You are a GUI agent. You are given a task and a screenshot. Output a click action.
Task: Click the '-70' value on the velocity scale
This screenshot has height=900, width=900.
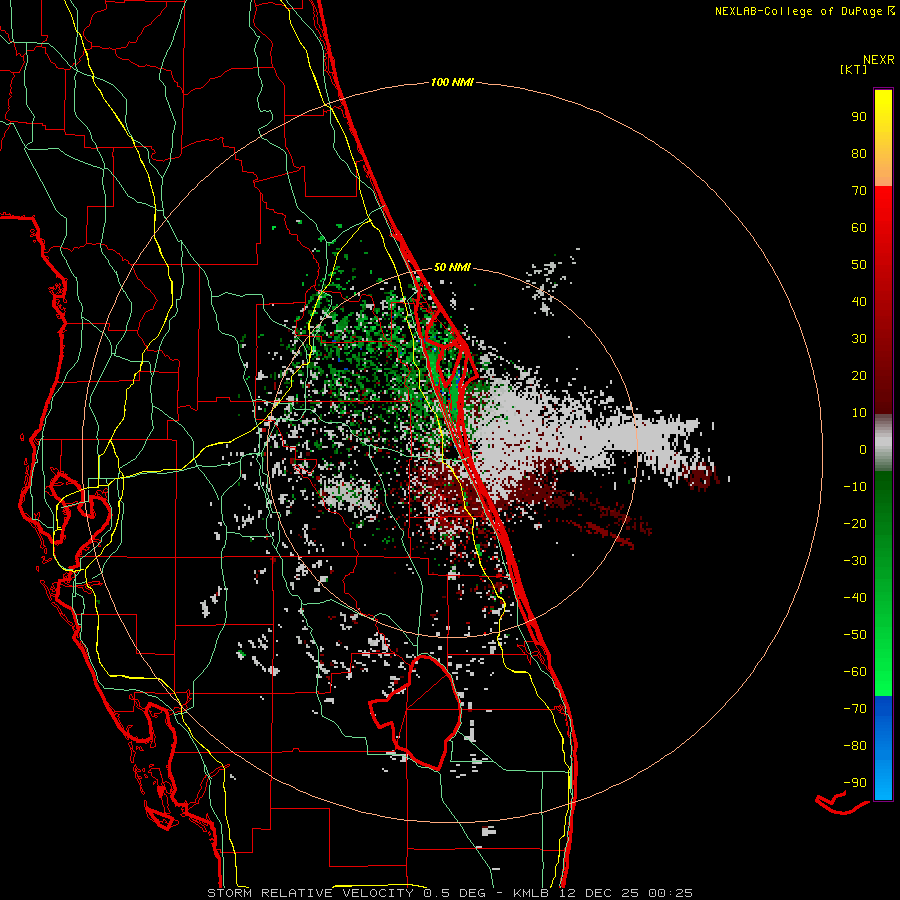tap(855, 709)
